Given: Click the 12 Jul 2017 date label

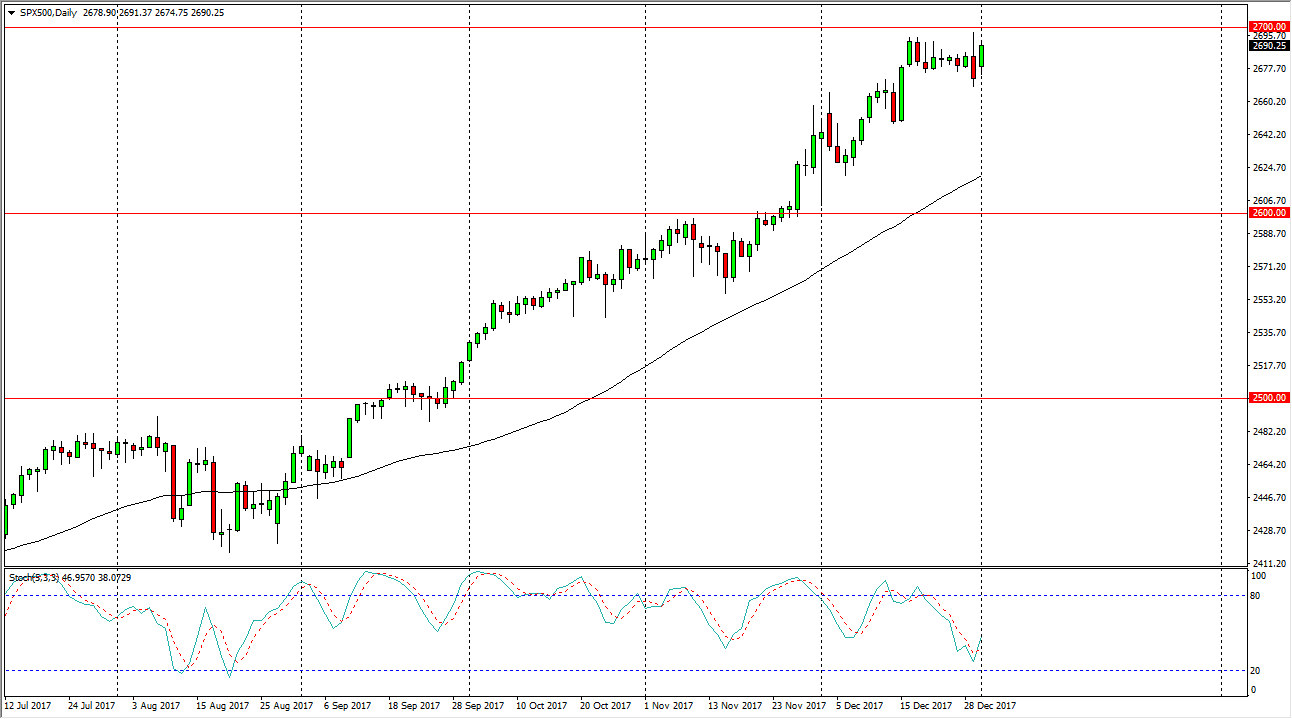Looking at the screenshot, I should 30,706.
